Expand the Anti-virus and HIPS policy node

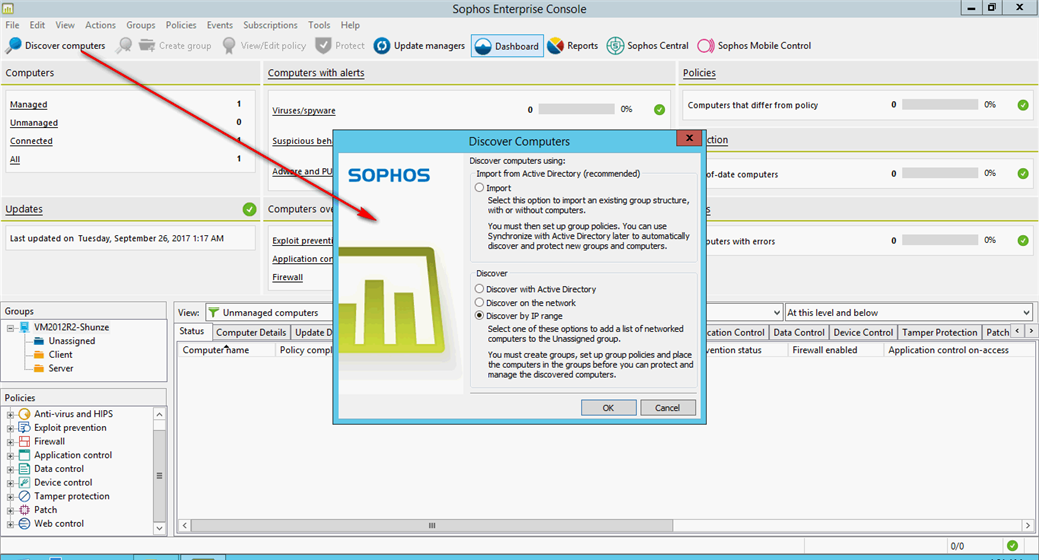pyautogui.click(x=11, y=415)
